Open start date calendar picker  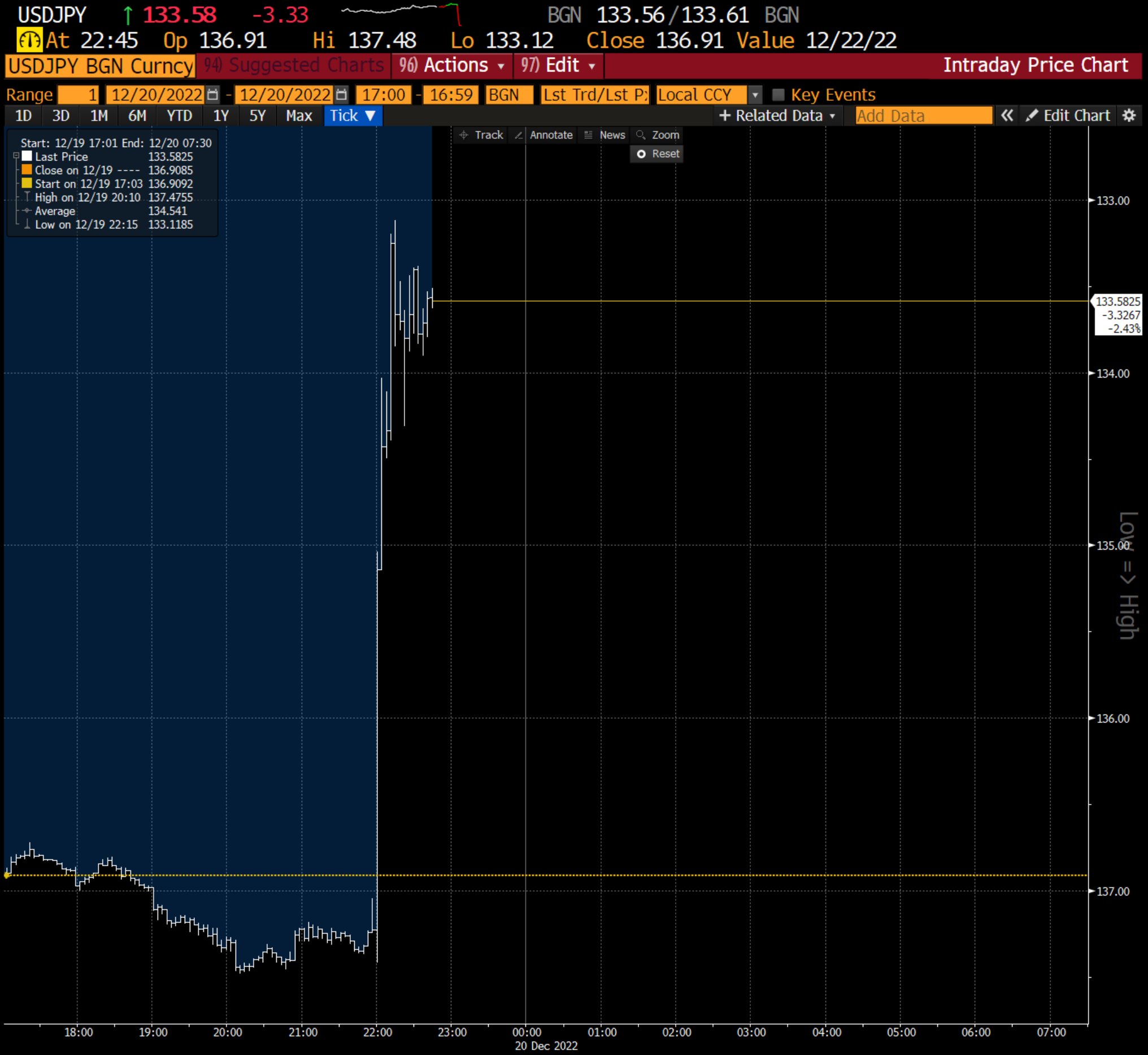[212, 94]
